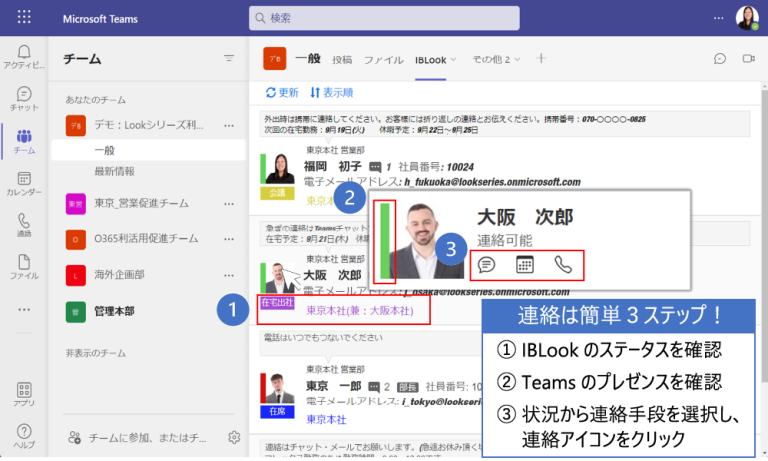Switch to the 投稿 tab
Screen dimensions: 768x461
click(342, 60)
